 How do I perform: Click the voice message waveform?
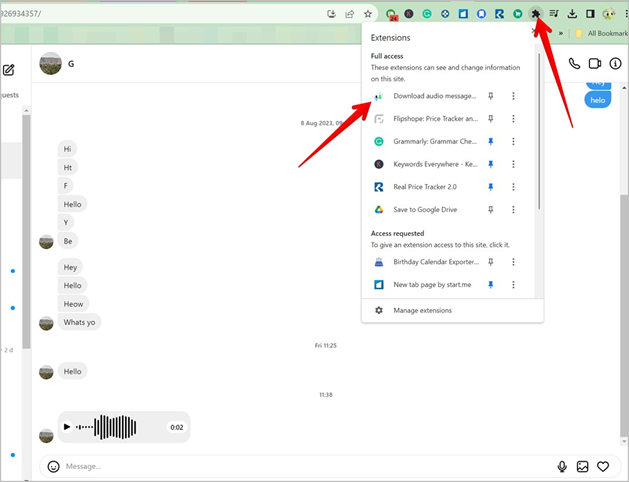(x=106, y=427)
